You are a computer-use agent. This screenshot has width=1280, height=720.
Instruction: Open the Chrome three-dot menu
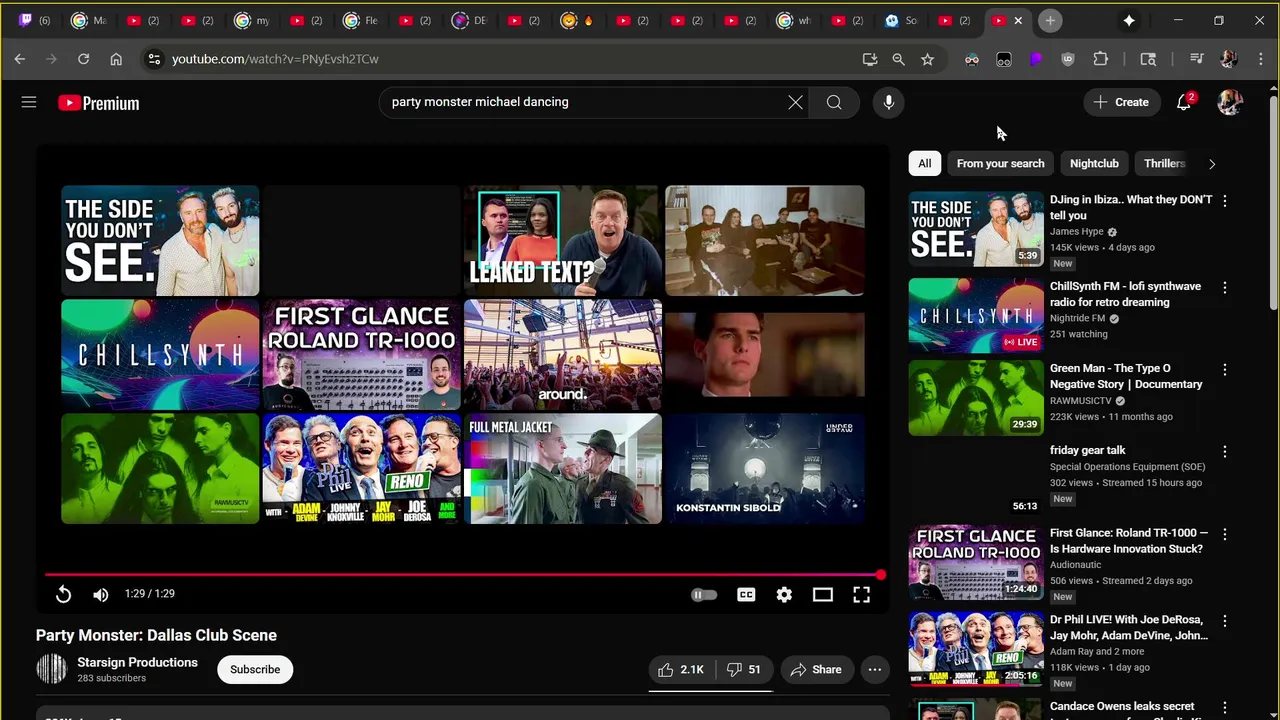[1260, 59]
